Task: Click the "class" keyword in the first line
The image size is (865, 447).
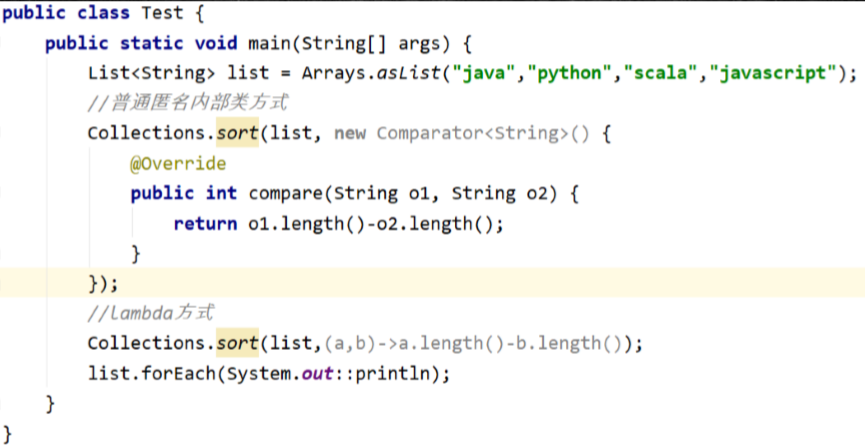Action: (104, 13)
